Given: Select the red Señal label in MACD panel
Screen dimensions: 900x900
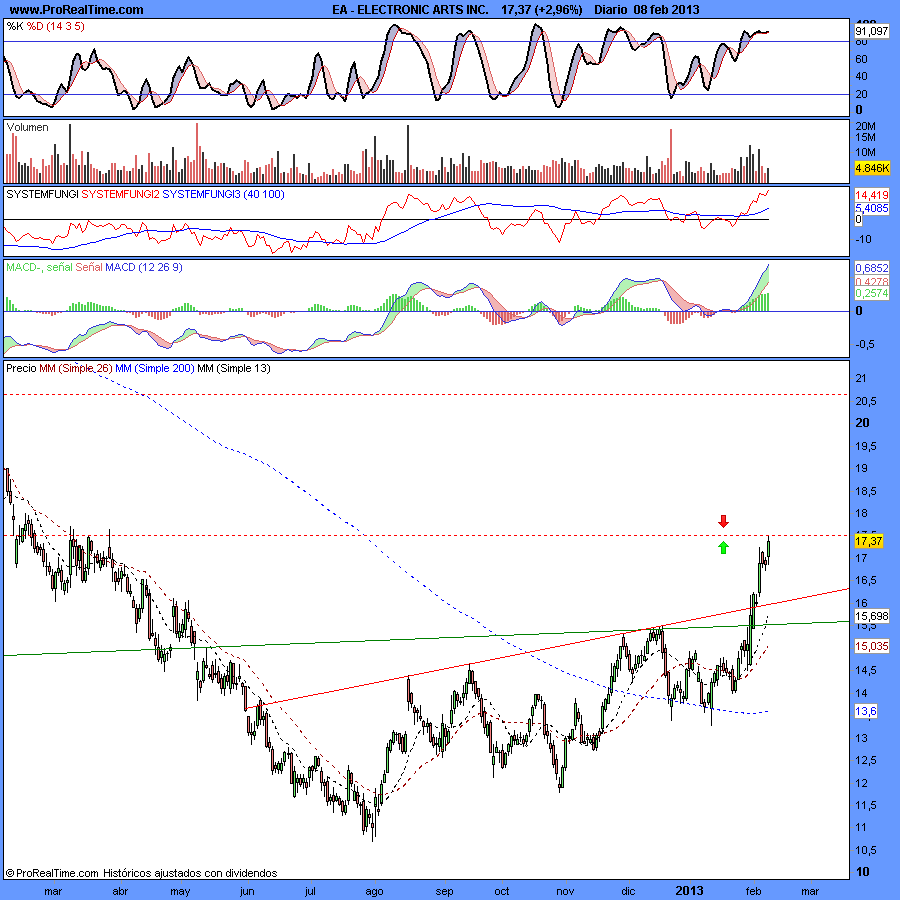Looking at the screenshot, I should point(89,267).
